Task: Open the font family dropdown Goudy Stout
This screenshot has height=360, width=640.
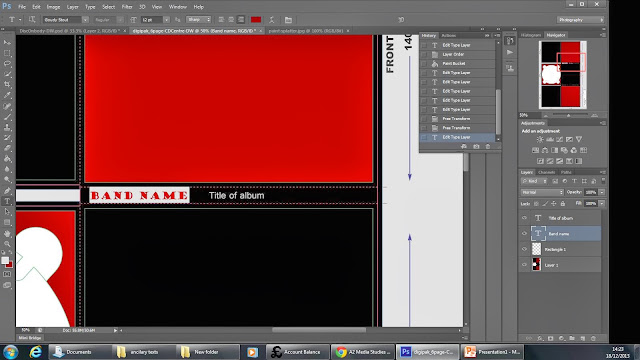Action: (85, 20)
